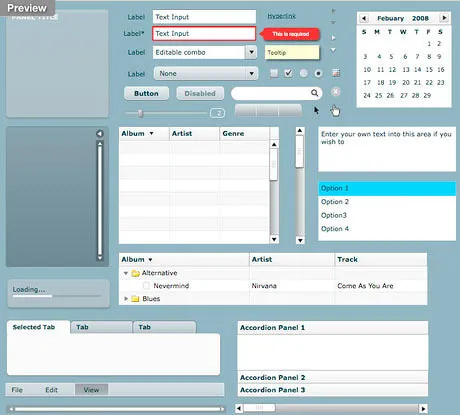The height and width of the screenshot is (415, 460).
Task: Expand the Blues tree node
Action: [x=126, y=299]
